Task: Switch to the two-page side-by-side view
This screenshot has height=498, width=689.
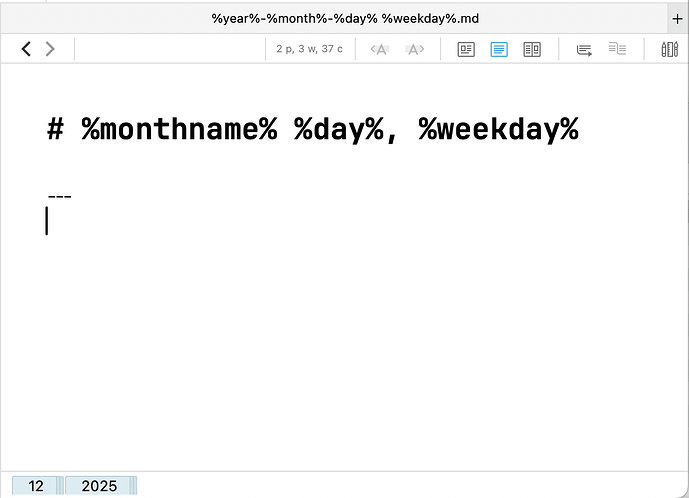Action: (532, 49)
